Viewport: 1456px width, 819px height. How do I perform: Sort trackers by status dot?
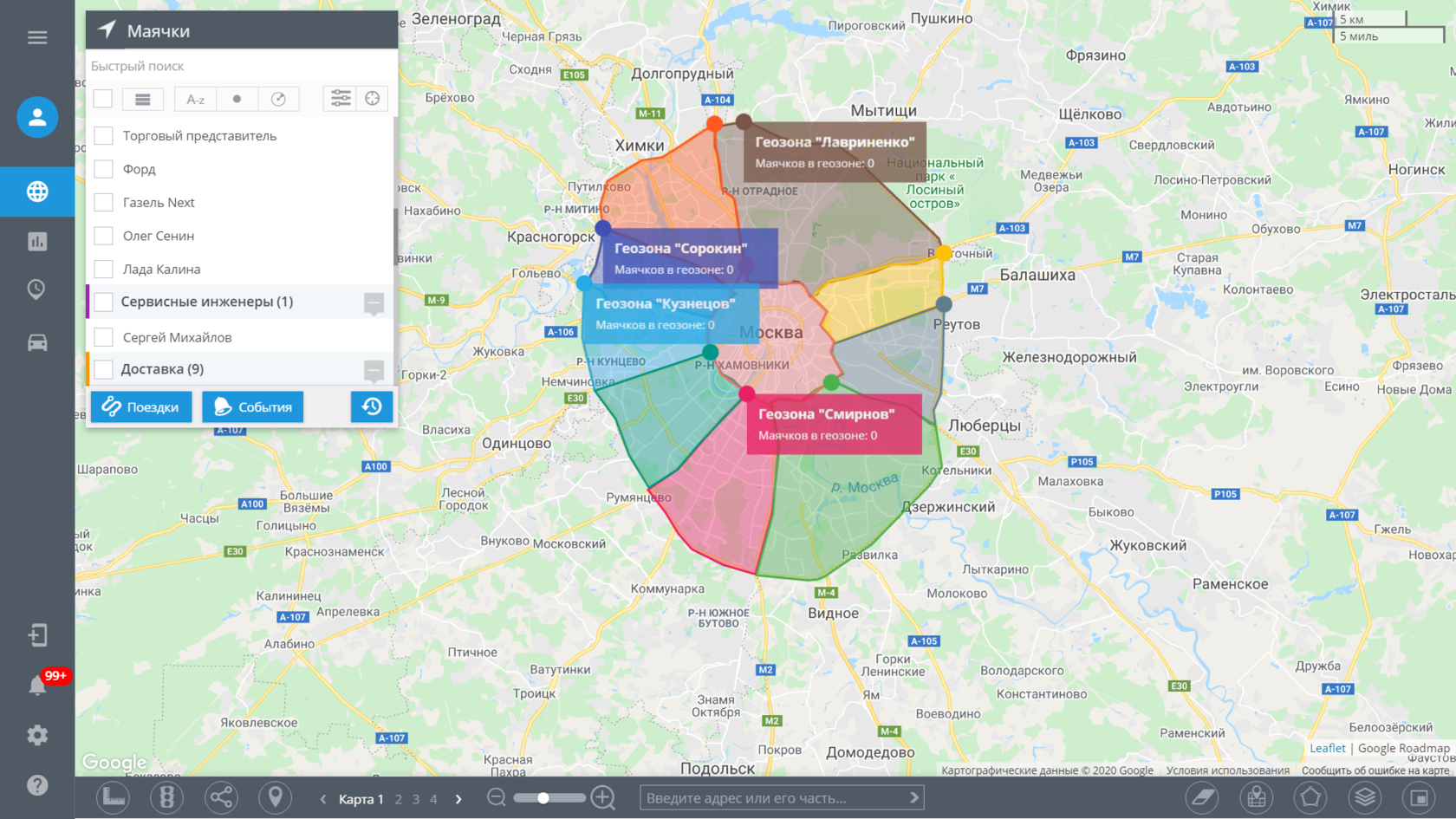point(237,99)
